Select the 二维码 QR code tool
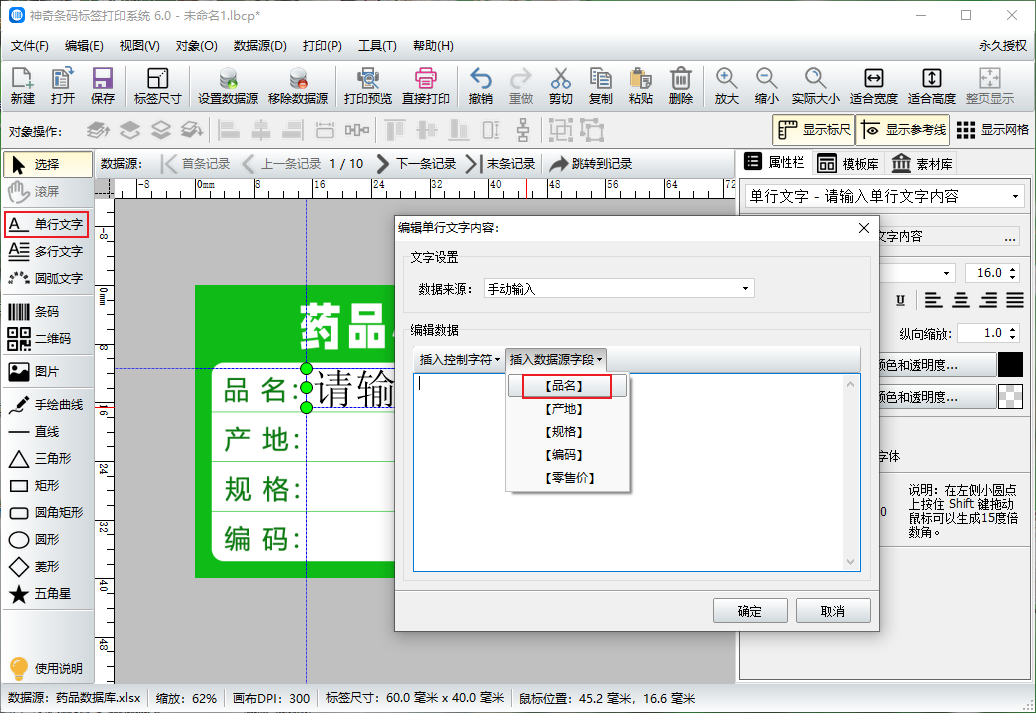Image resolution: width=1036 pixels, height=713 pixels. [x=46, y=338]
